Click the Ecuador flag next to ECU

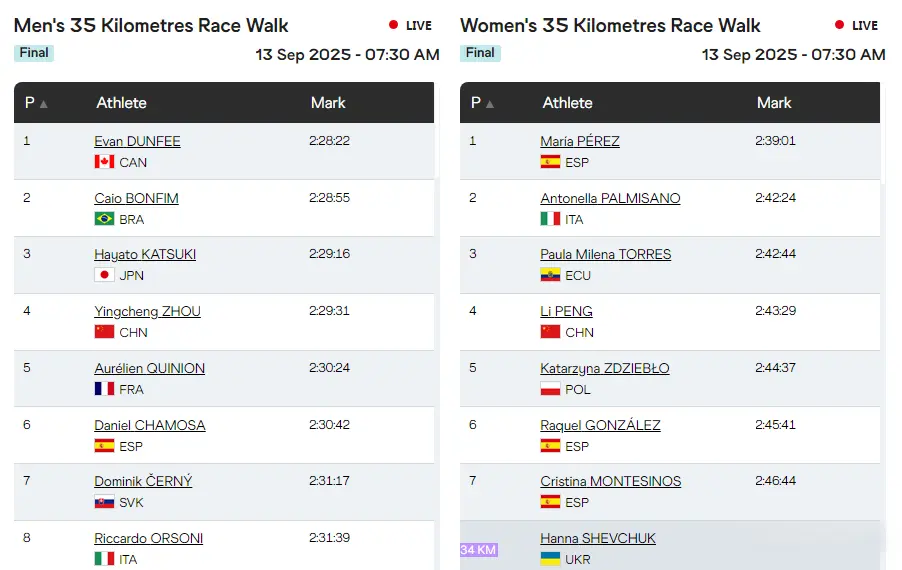point(550,275)
